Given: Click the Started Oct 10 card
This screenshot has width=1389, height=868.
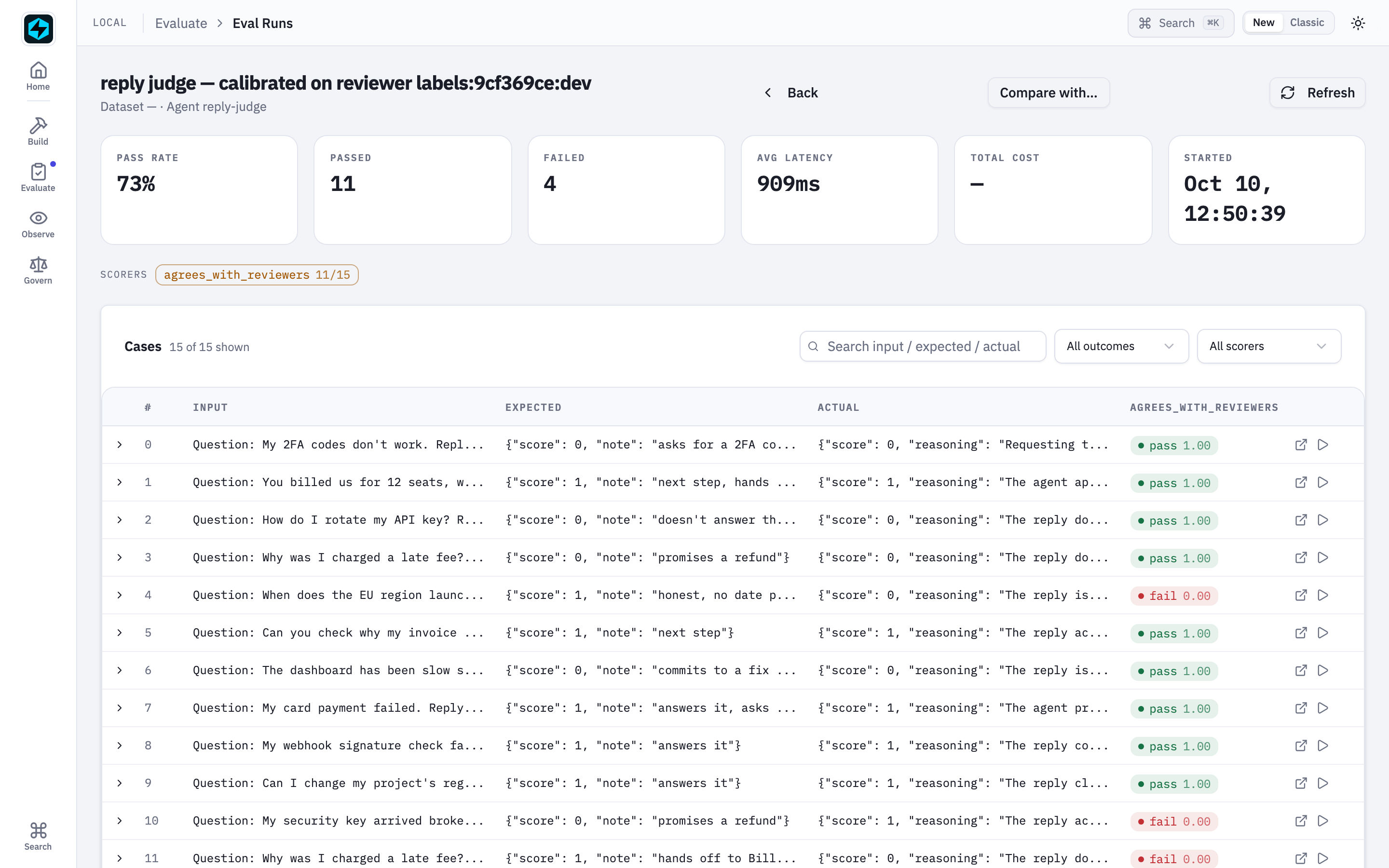Looking at the screenshot, I should click(1266, 190).
